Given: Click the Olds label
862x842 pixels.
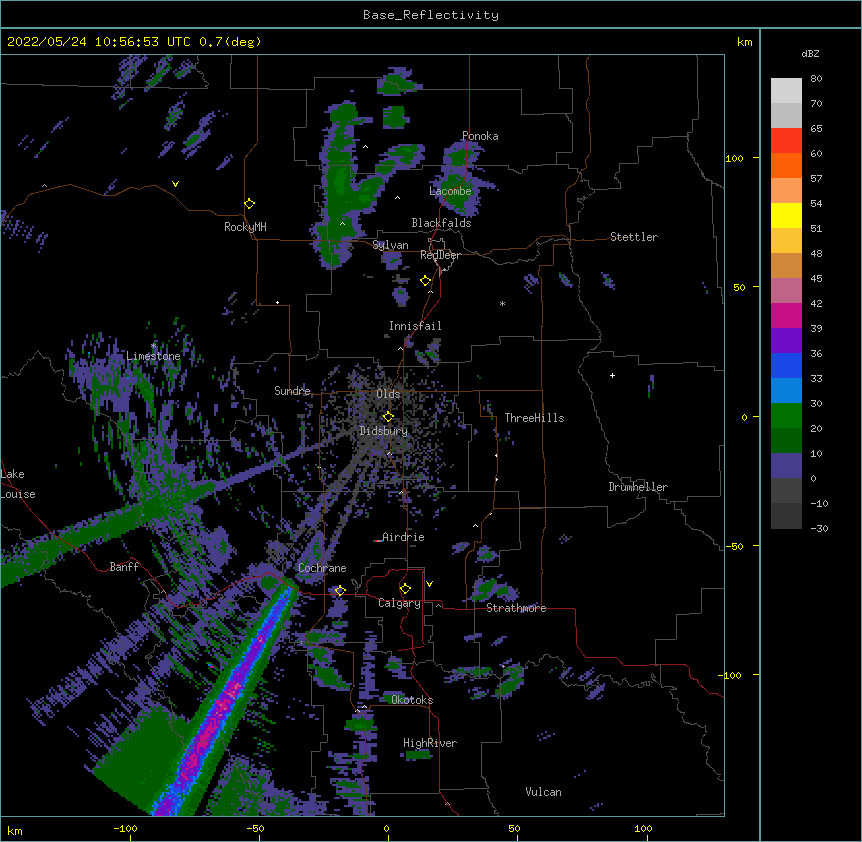Looking at the screenshot, I should (388, 394).
